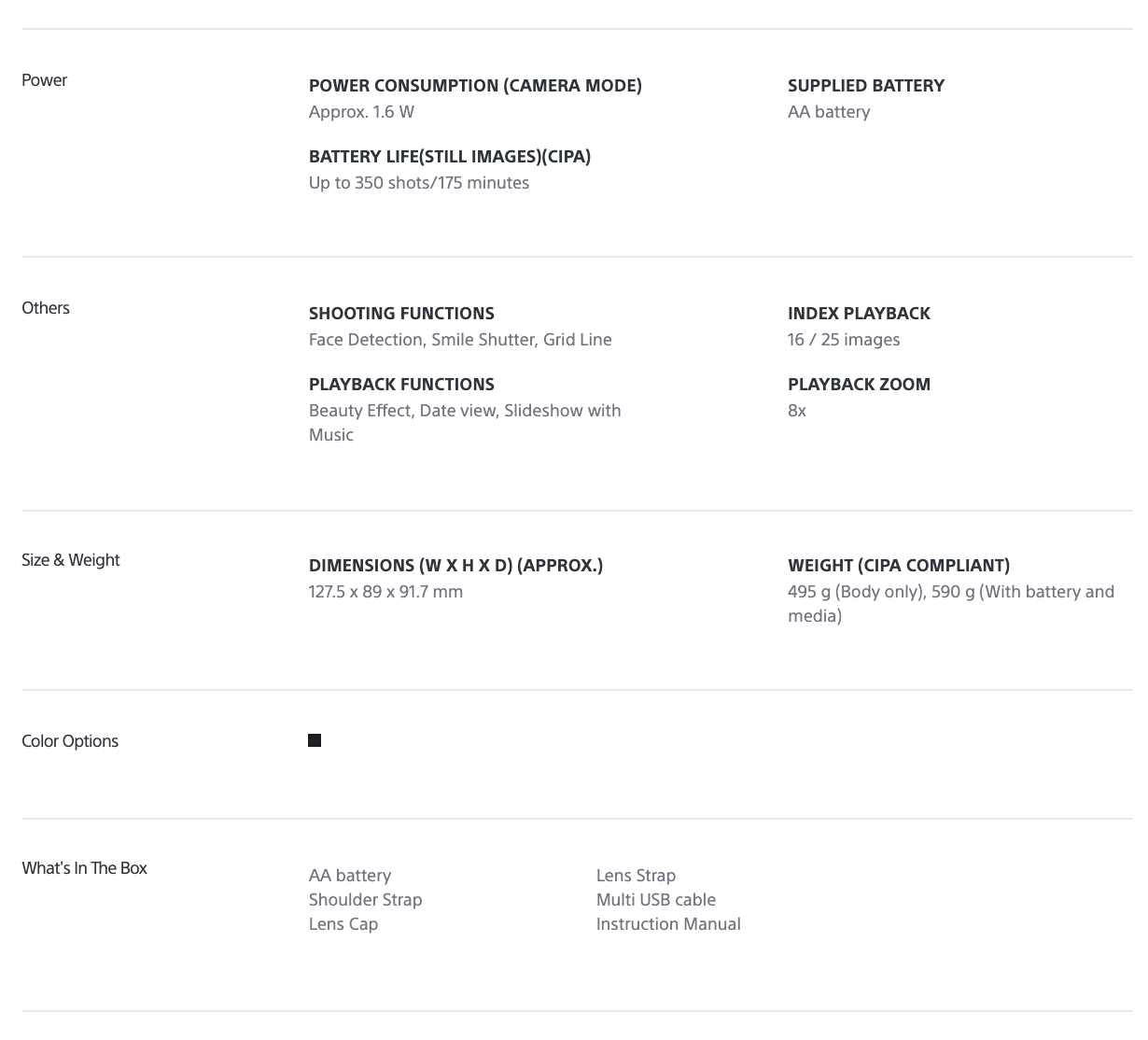Click the Weight (CIPA Compliant) heading
1148x1040 pixels.
(898, 566)
